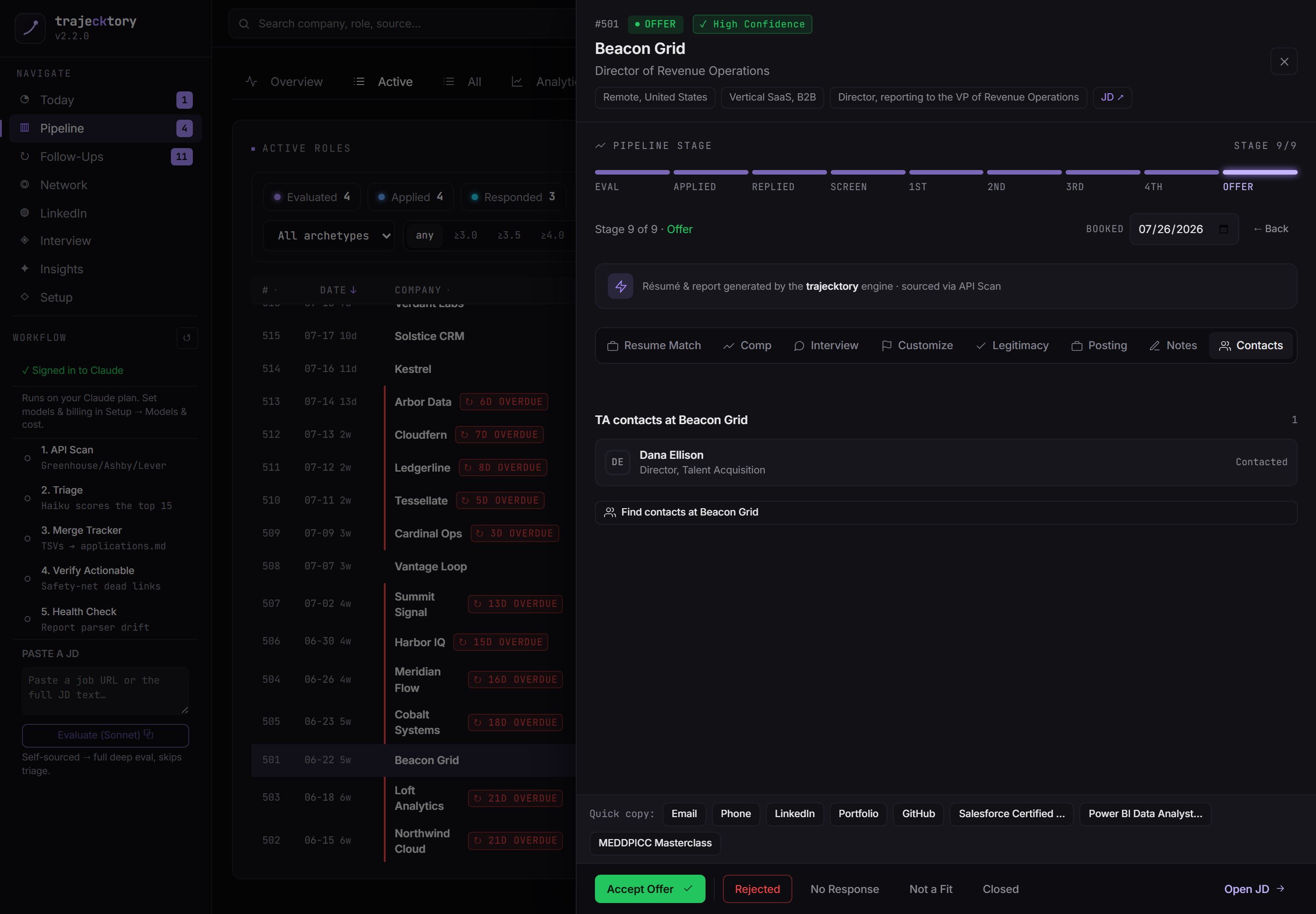Open the Posting tab
The image size is (1316, 914).
1099,346
